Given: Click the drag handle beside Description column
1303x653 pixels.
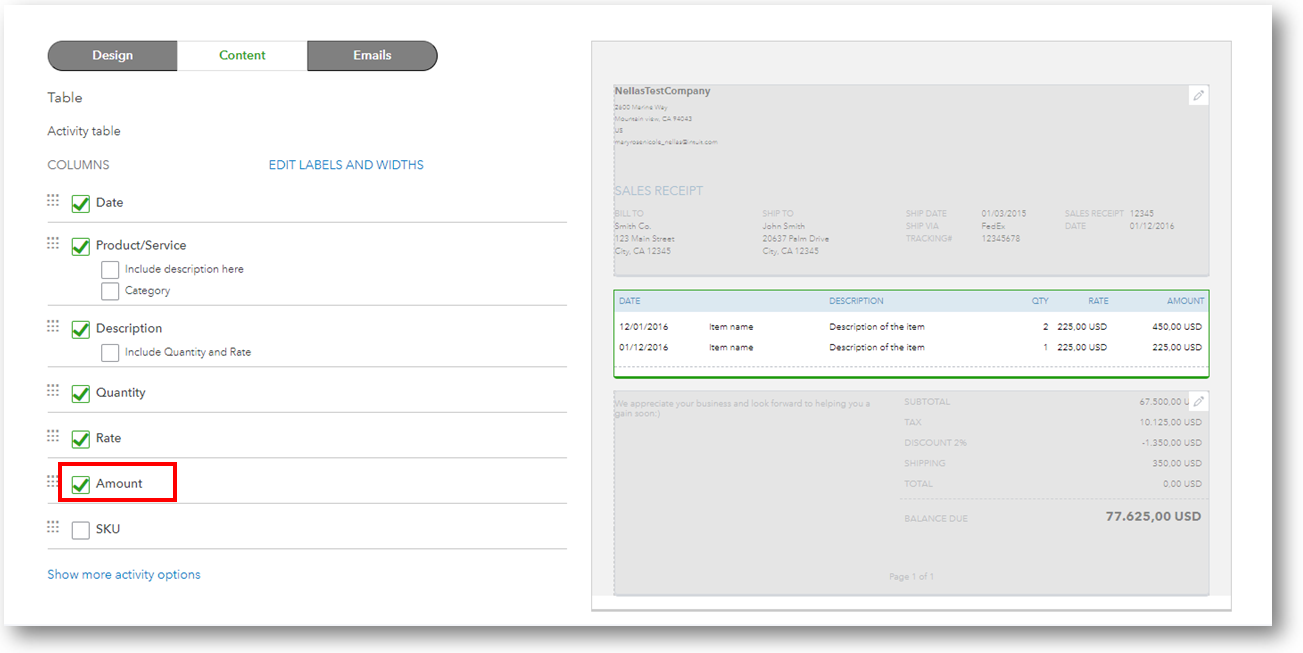Looking at the screenshot, I should point(53,326).
